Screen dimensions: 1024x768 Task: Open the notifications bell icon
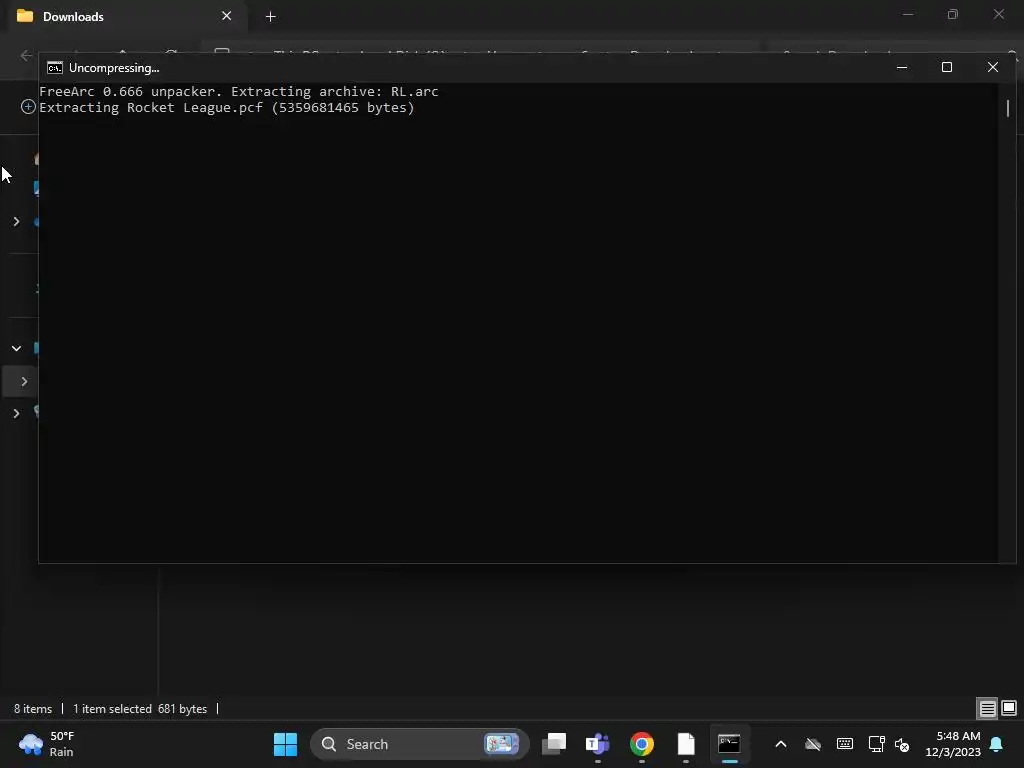point(997,744)
